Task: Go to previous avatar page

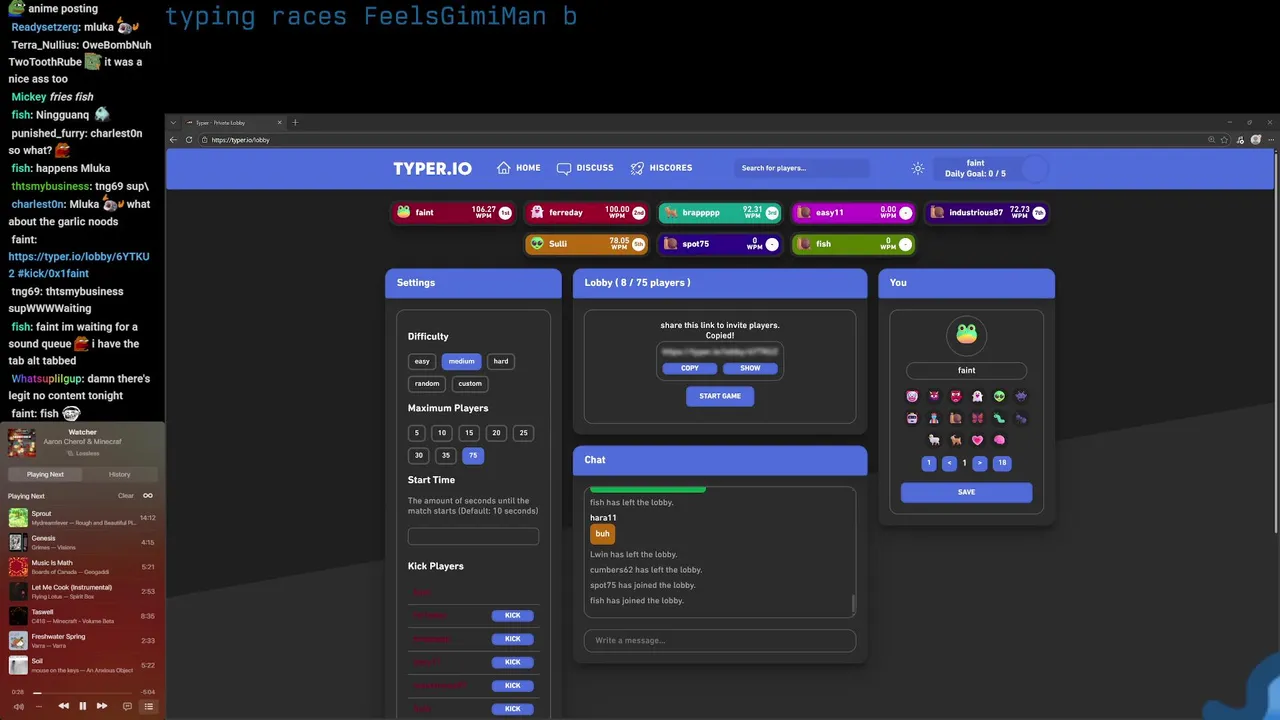Action: (949, 463)
